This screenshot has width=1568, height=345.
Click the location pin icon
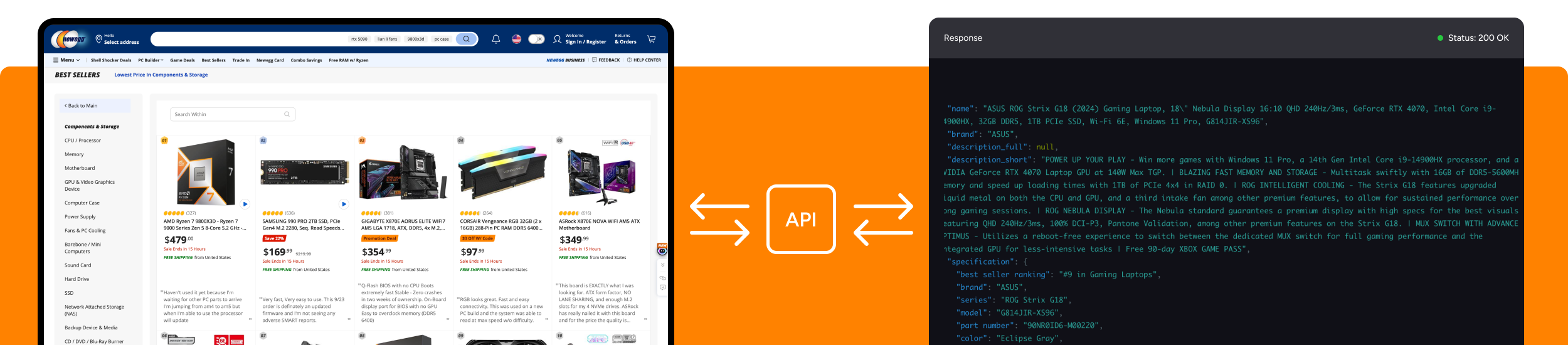pyautogui.click(x=98, y=39)
